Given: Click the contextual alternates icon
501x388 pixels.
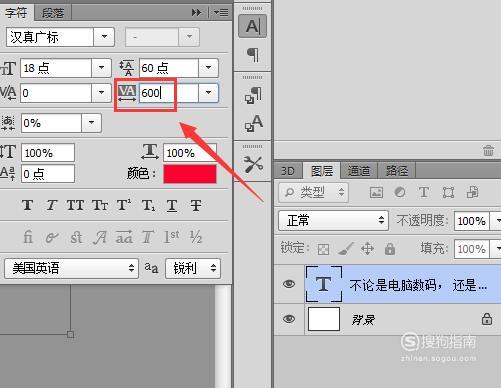Looking at the screenshot, I should (52, 237).
